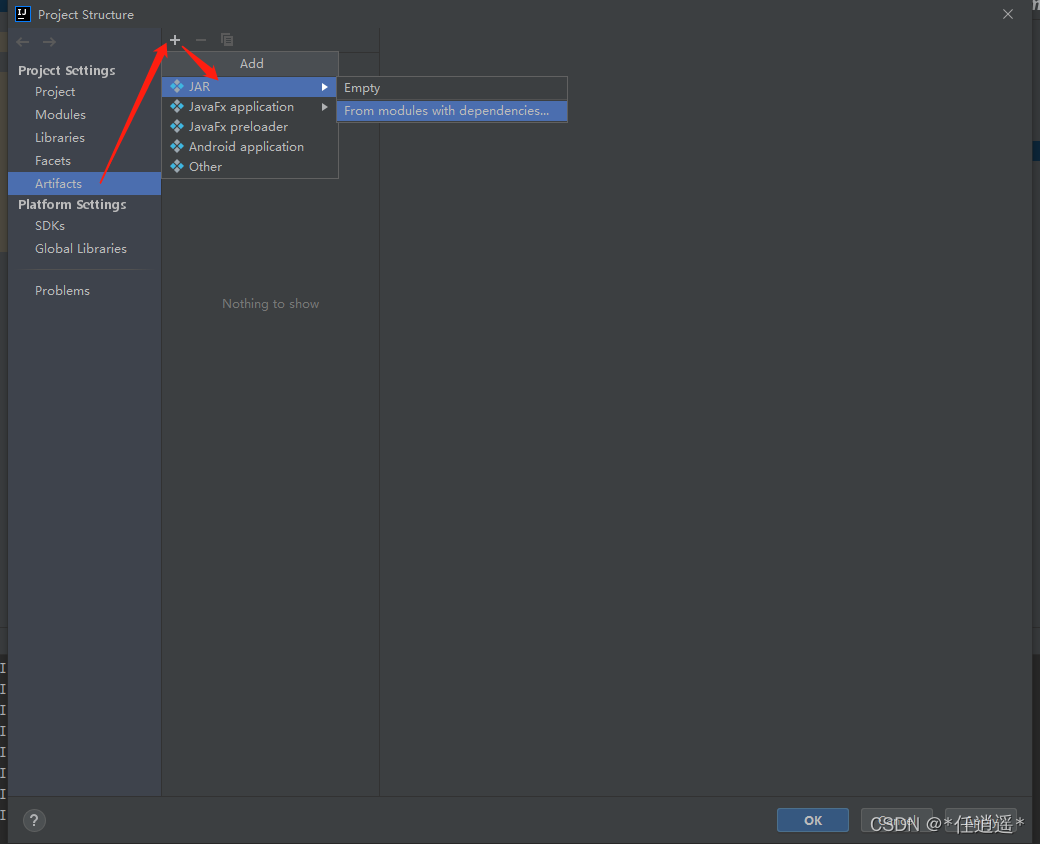Viewport: 1040px width, 844px height.
Task: Click the OK button
Action: coord(812,819)
